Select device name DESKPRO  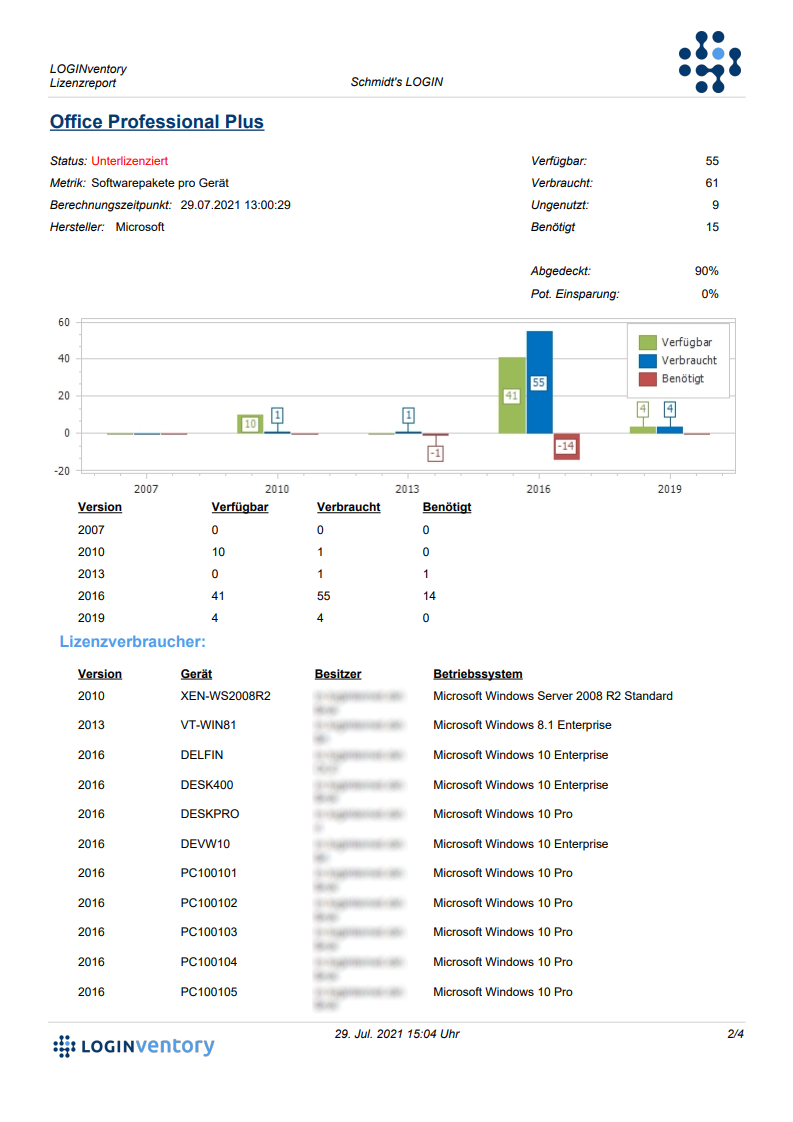[210, 814]
